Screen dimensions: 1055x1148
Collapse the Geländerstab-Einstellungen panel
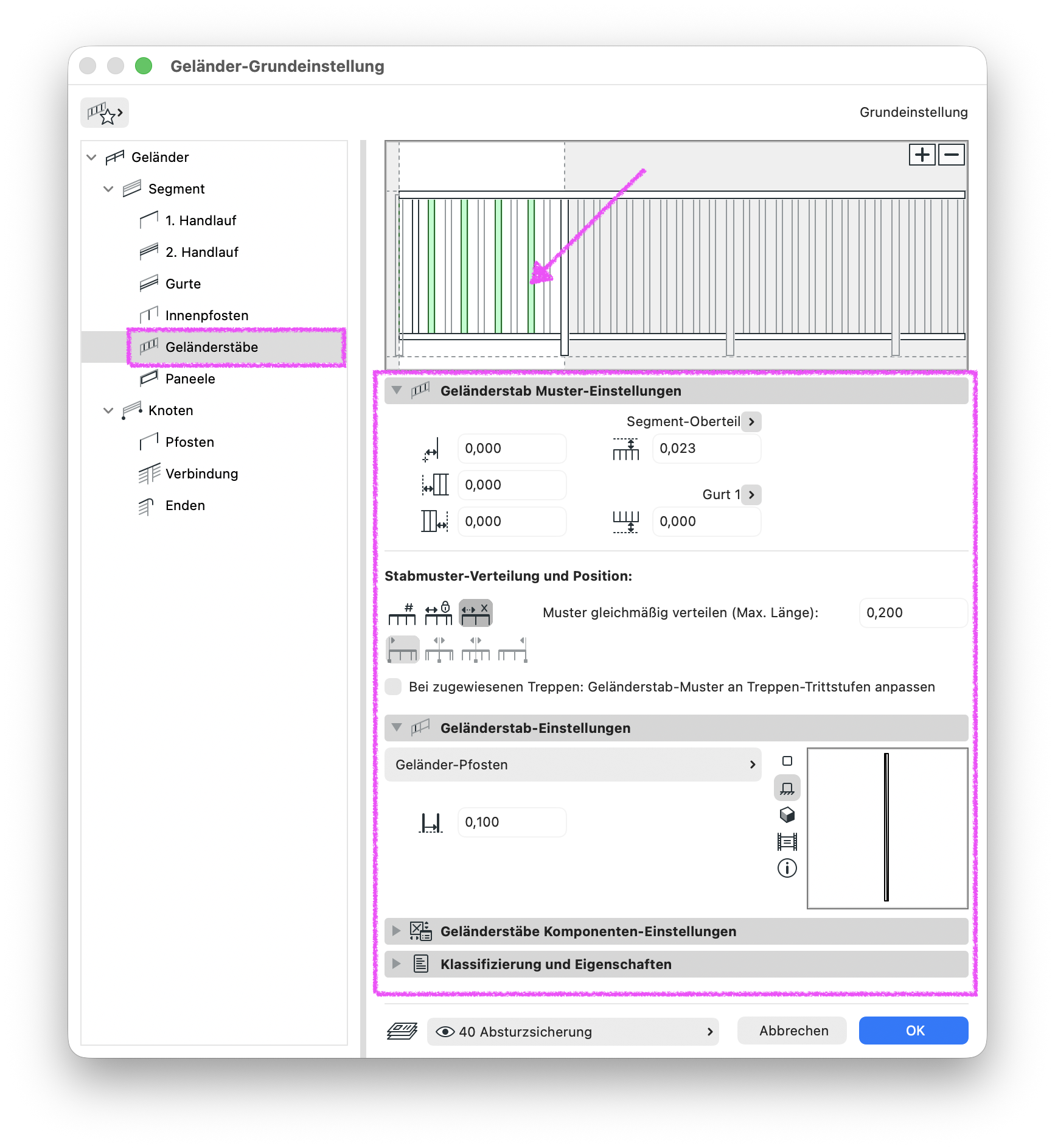pyautogui.click(x=397, y=727)
